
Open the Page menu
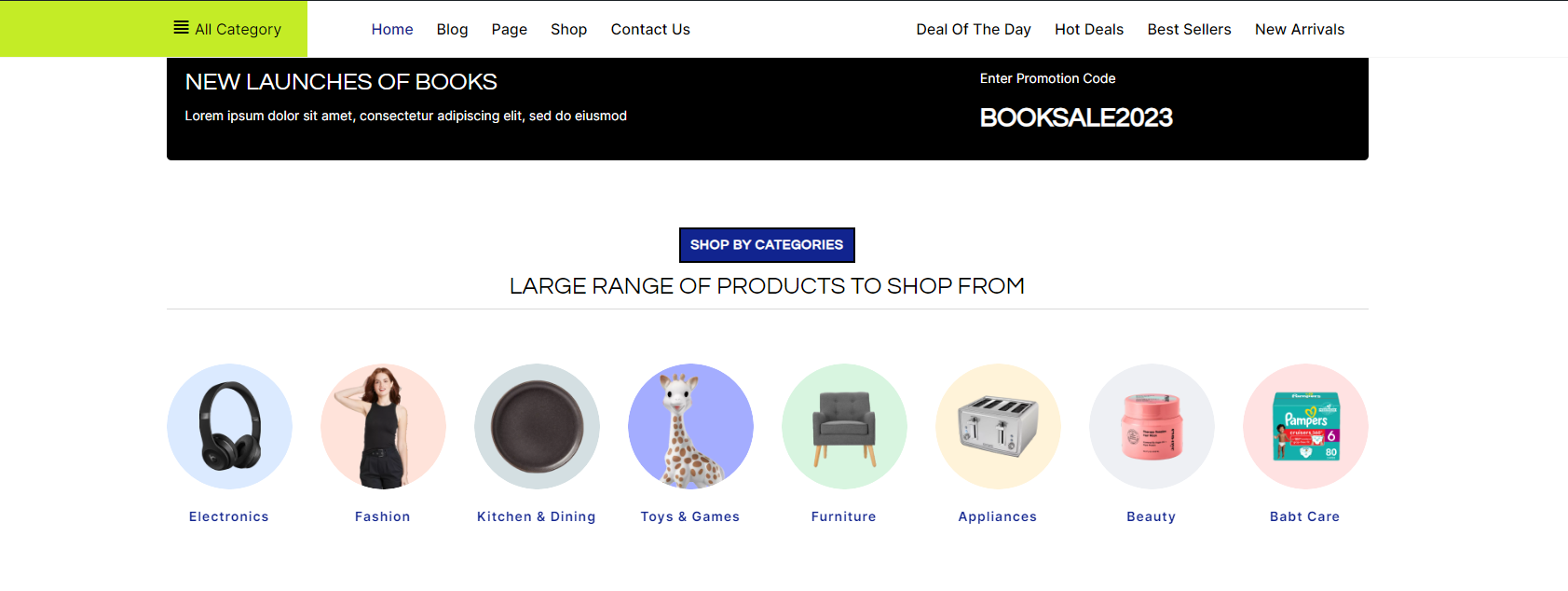tap(509, 30)
